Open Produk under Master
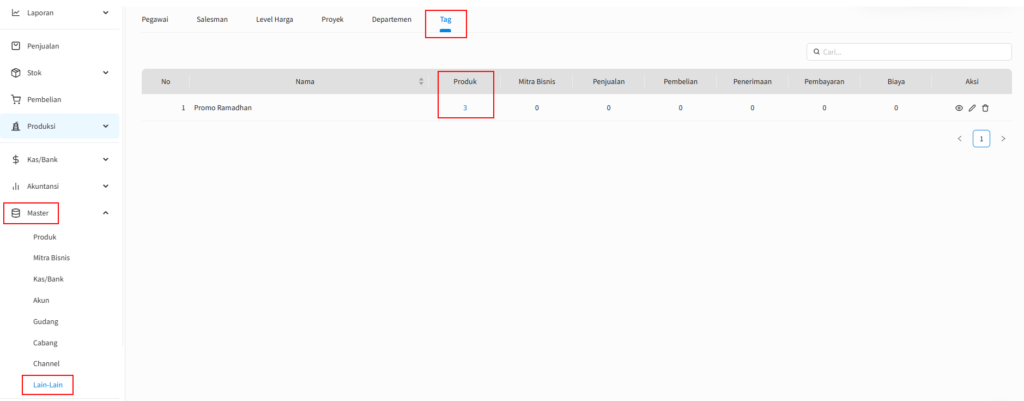This screenshot has height=401, width=1024. [x=44, y=237]
